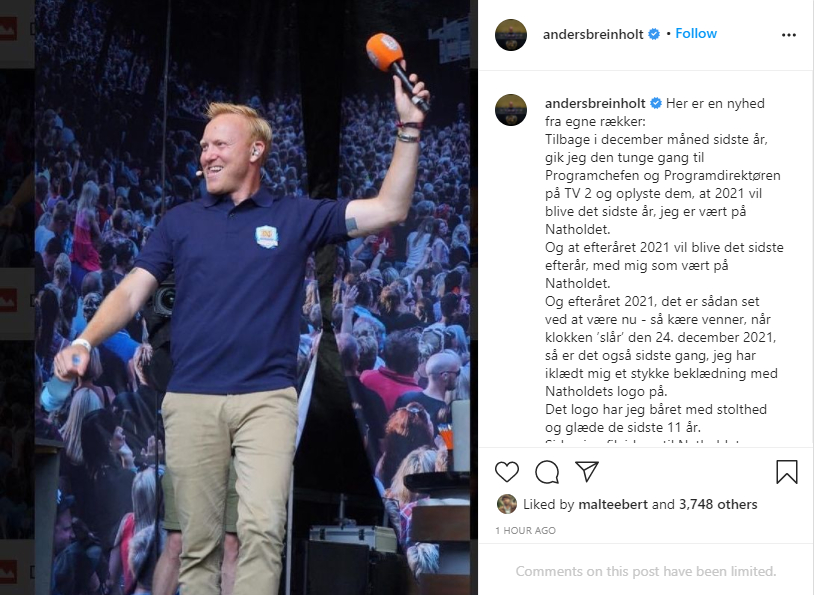The width and height of the screenshot is (814, 595).
Task: Click the malteebert liker avatar
Action: point(507,504)
